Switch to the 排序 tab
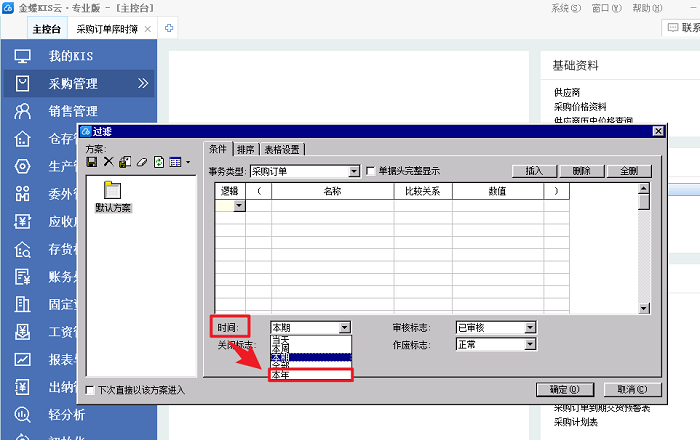 pyautogui.click(x=246, y=149)
